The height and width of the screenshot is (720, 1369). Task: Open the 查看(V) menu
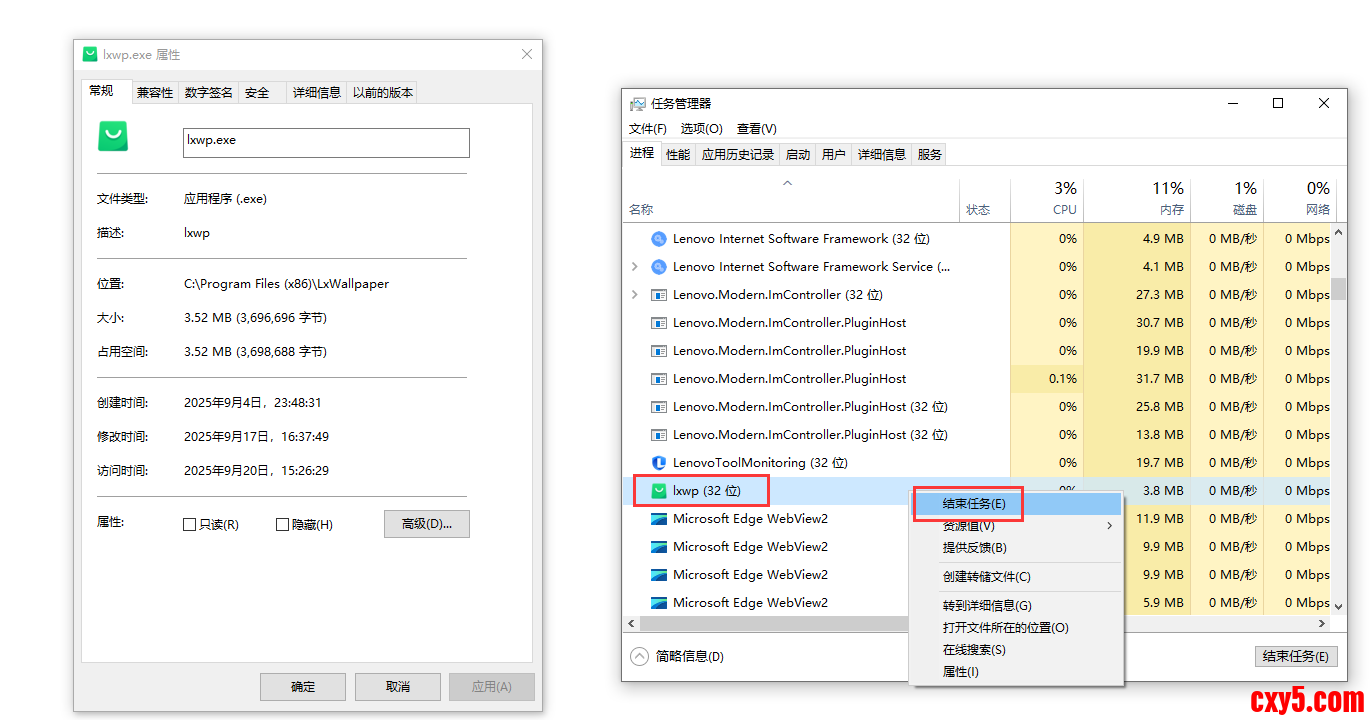point(756,128)
